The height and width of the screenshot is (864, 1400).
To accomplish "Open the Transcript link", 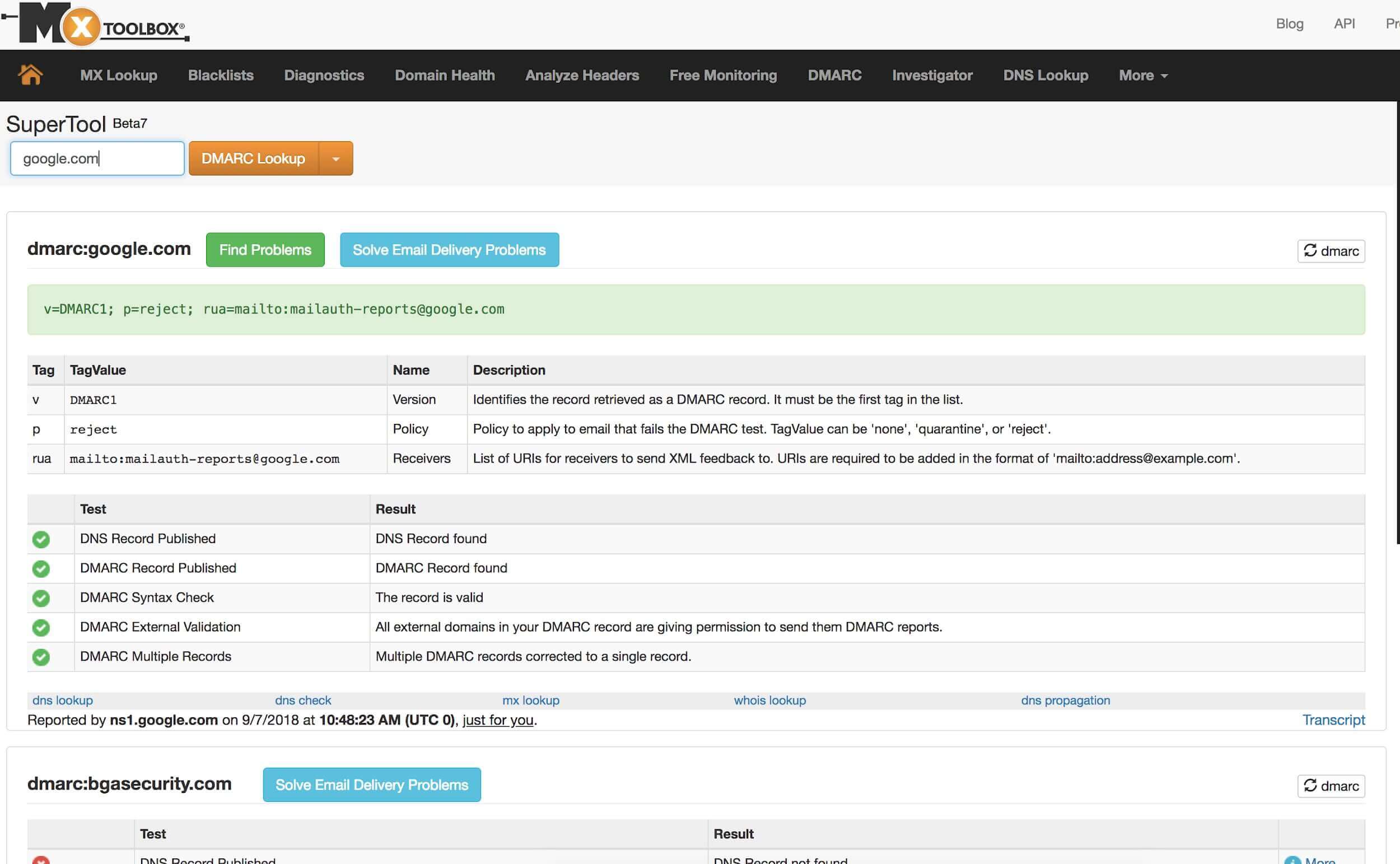I will (1333, 720).
